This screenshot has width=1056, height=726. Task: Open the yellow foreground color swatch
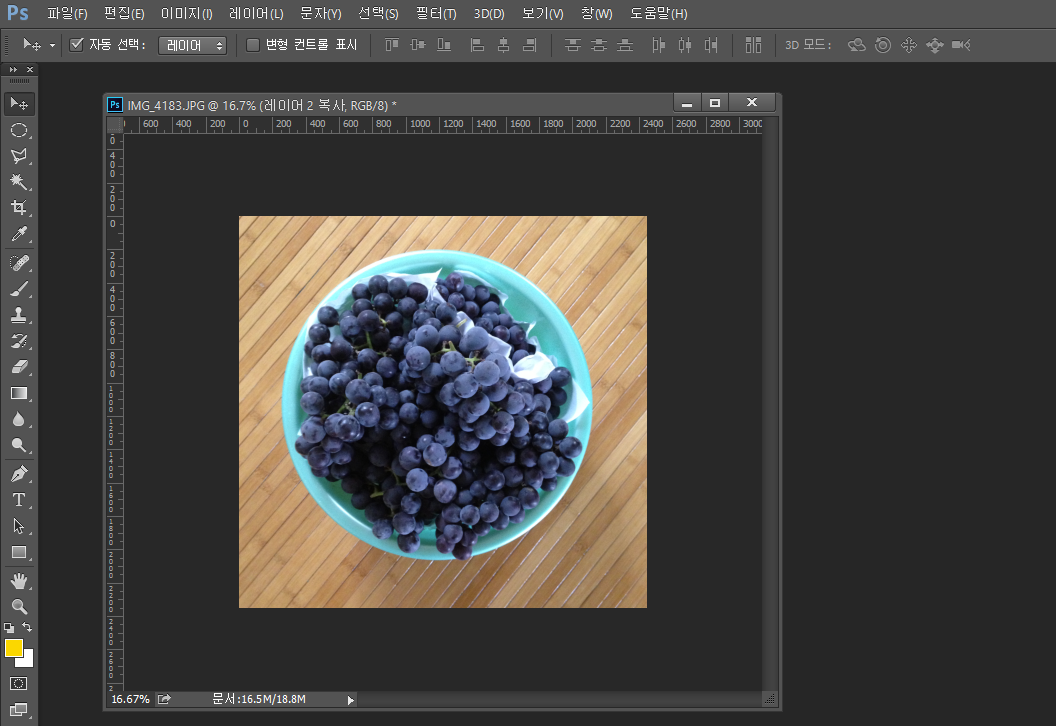(13, 648)
